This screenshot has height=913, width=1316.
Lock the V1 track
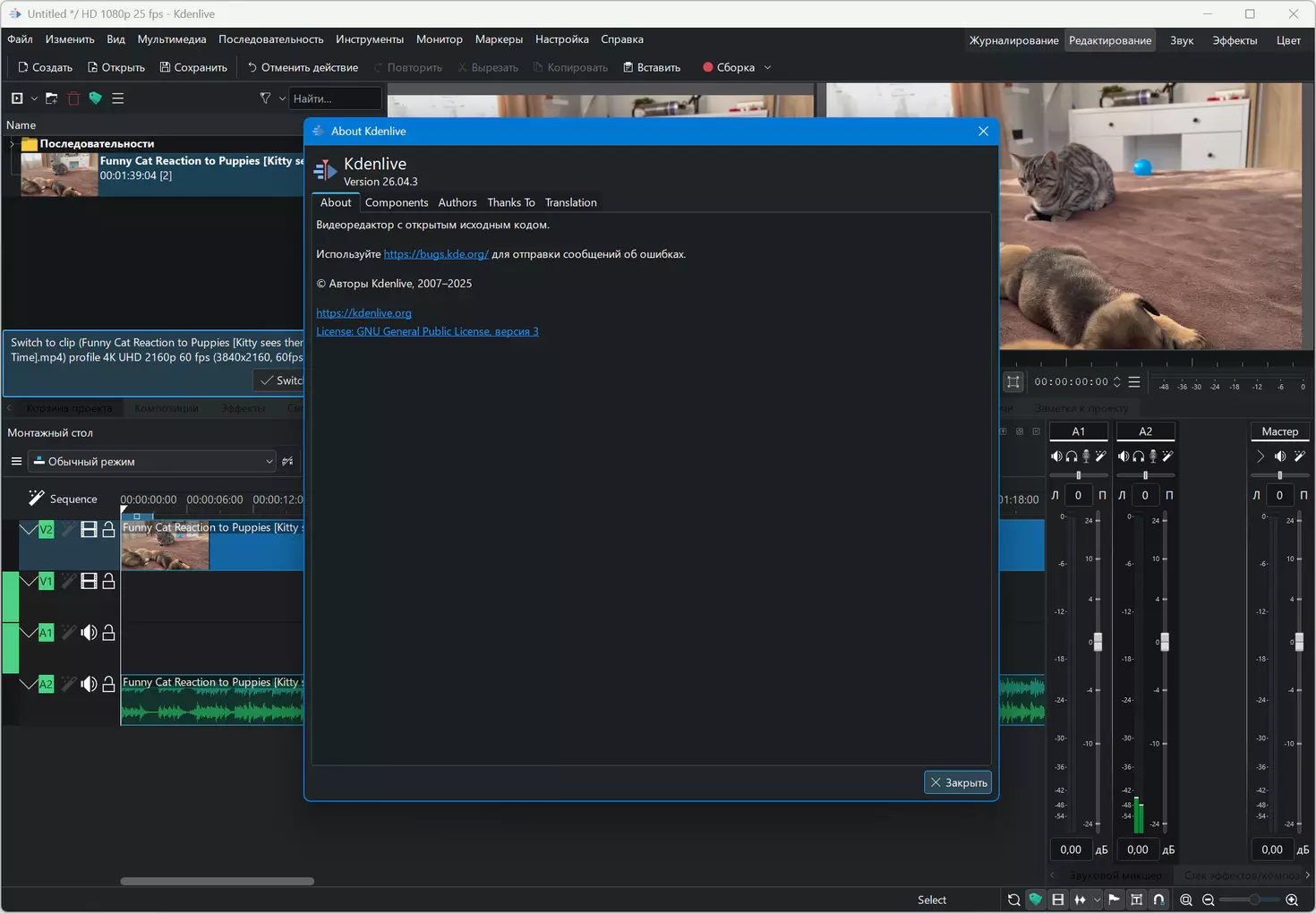[x=108, y=582]
